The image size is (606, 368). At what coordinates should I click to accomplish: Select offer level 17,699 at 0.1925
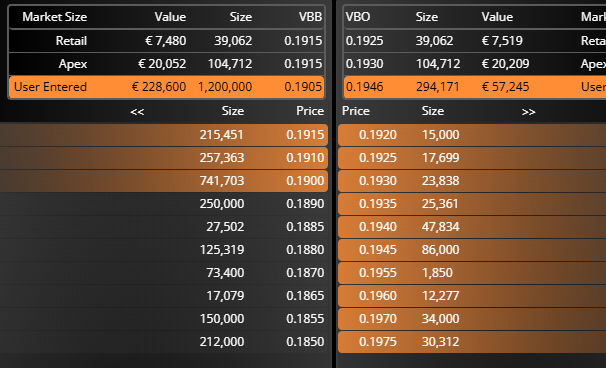click(472, 158)
